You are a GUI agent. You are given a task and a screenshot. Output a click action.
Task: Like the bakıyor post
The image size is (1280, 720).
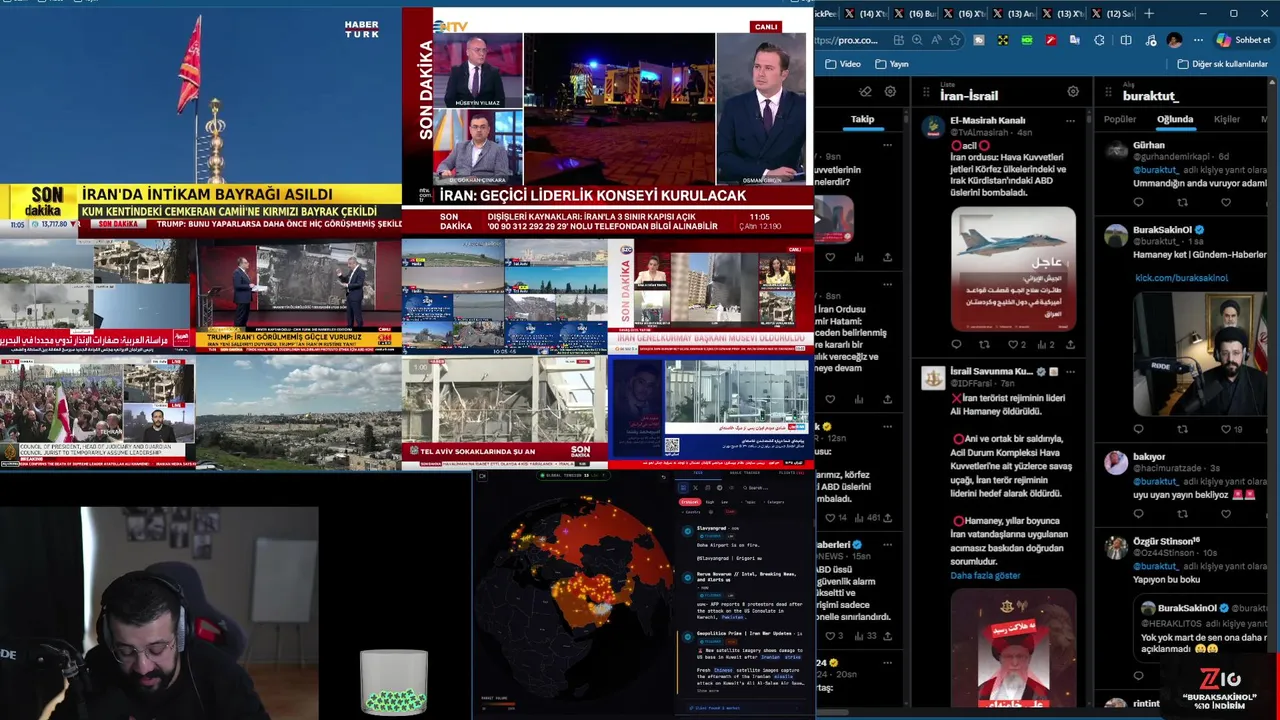point(1226,513)
